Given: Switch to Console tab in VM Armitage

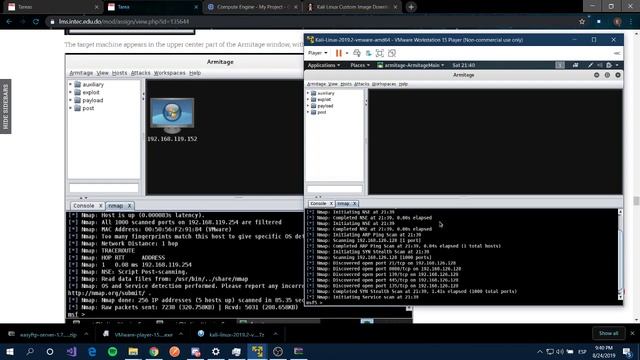Looking at the screenshot, I should pos(318,203).
